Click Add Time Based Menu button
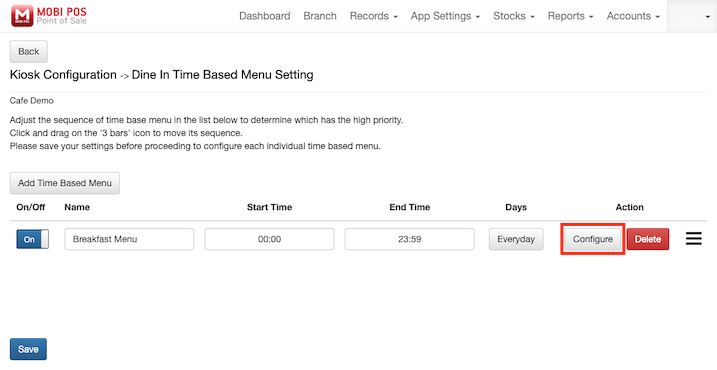Screen dimensions: 717x370 65,183
